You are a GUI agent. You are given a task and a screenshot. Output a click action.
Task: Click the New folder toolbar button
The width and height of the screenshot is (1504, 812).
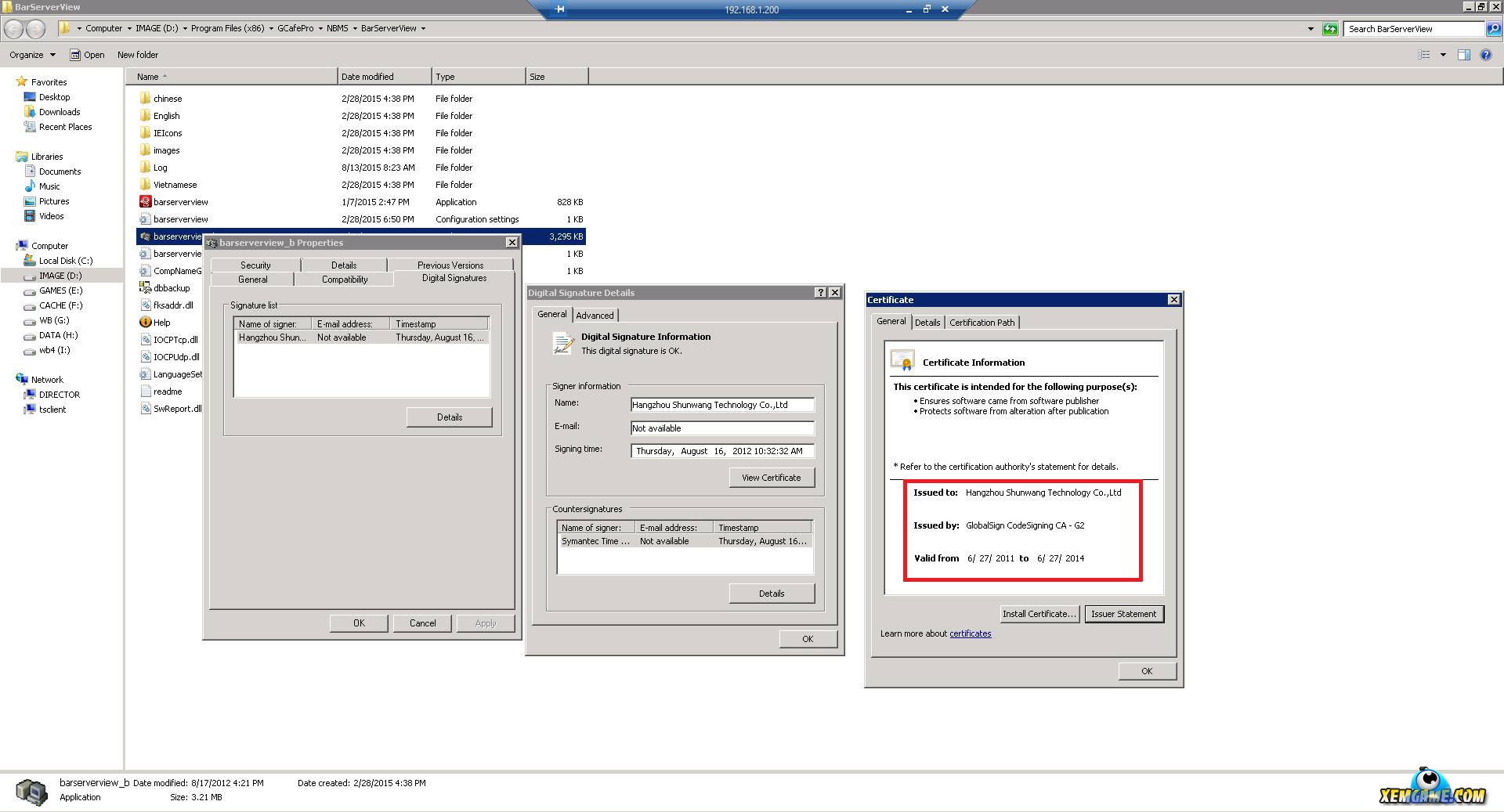pyautogui.click(x=138, y=55)
